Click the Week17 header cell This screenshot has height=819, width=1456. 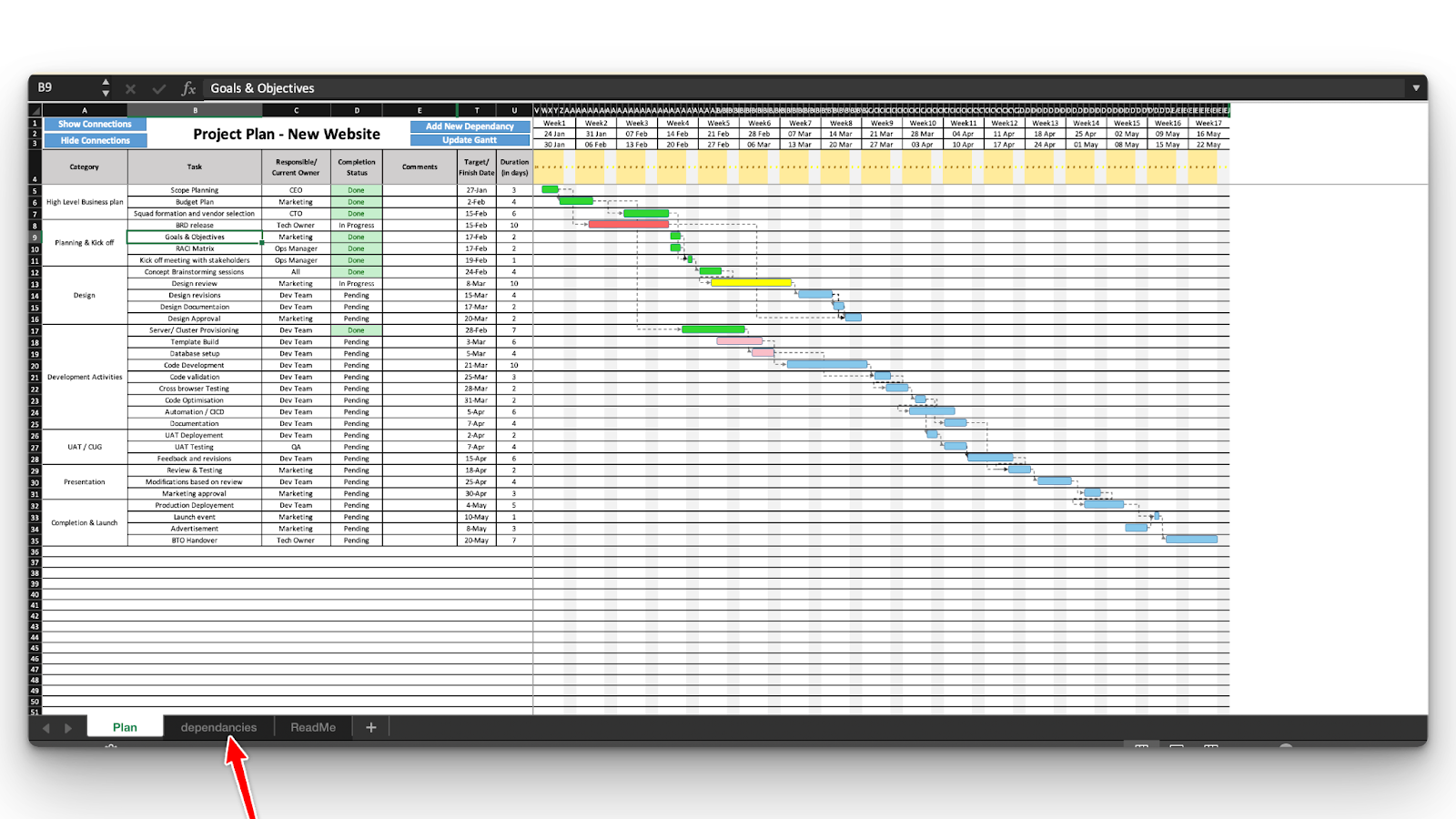(x=1208, y=123)
